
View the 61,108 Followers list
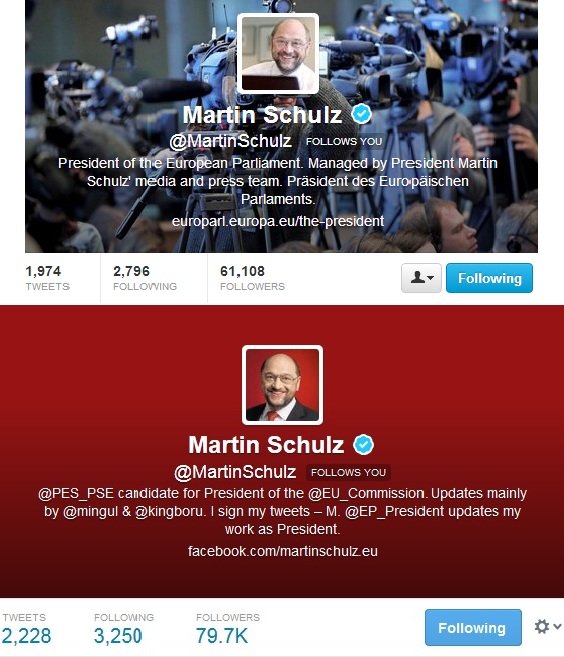coord(252,278)
